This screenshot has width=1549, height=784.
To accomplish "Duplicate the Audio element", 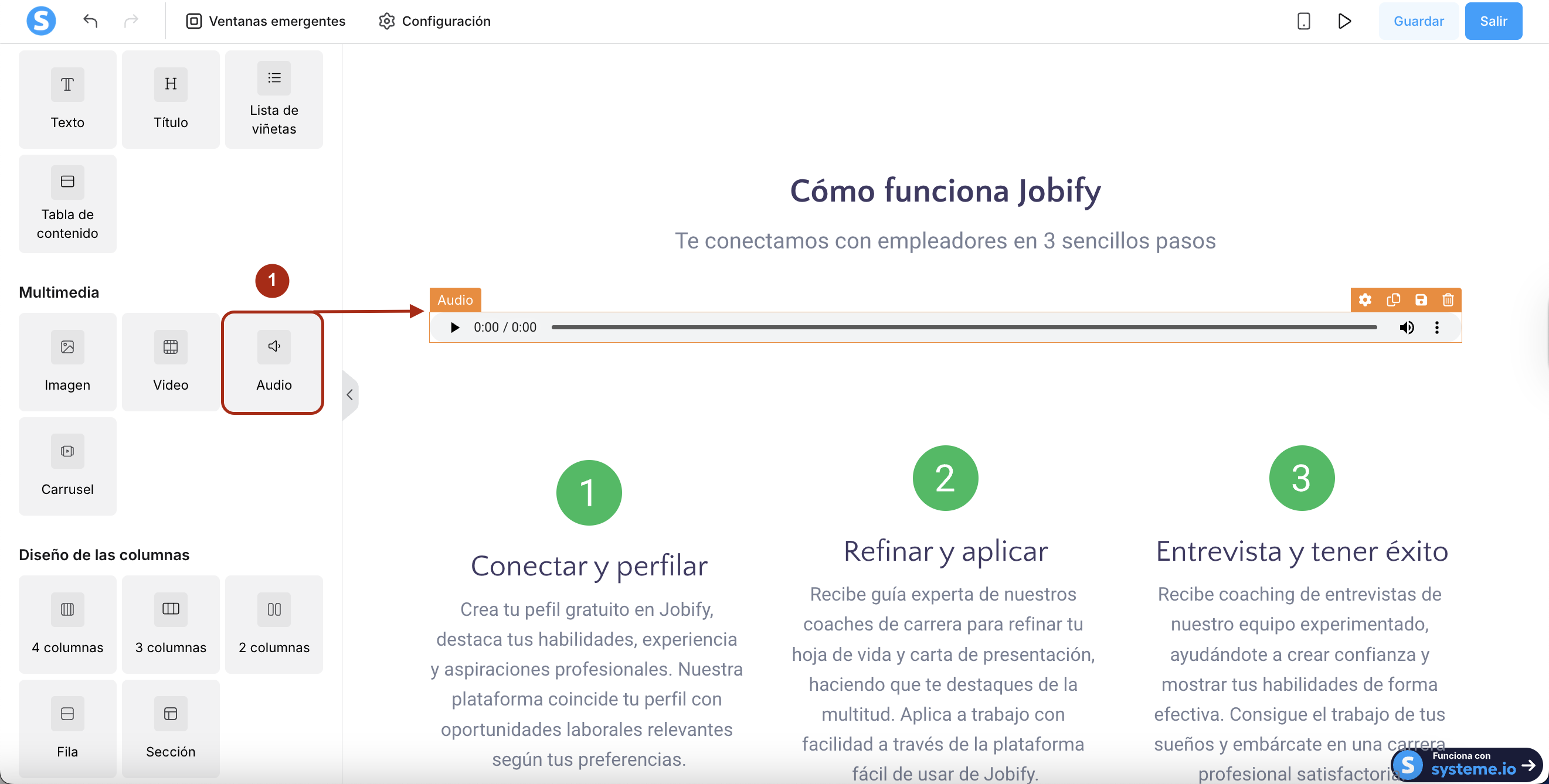I will tap(1392, 299).
